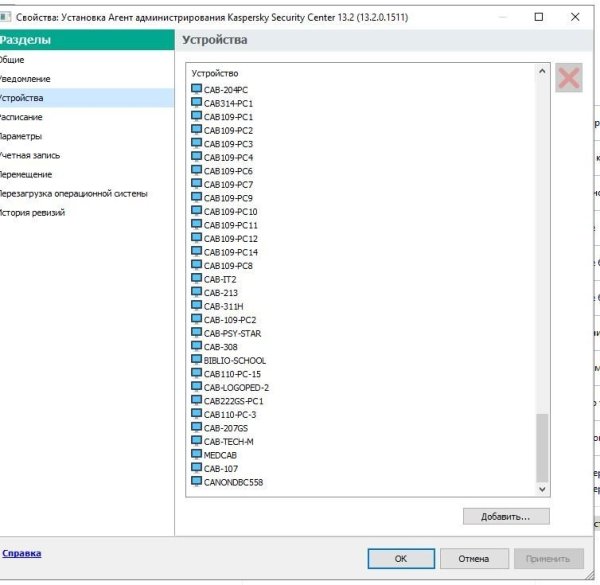Click the device icon for CAB109-PC1
This screenshot has width=600, height=585.
196,116
